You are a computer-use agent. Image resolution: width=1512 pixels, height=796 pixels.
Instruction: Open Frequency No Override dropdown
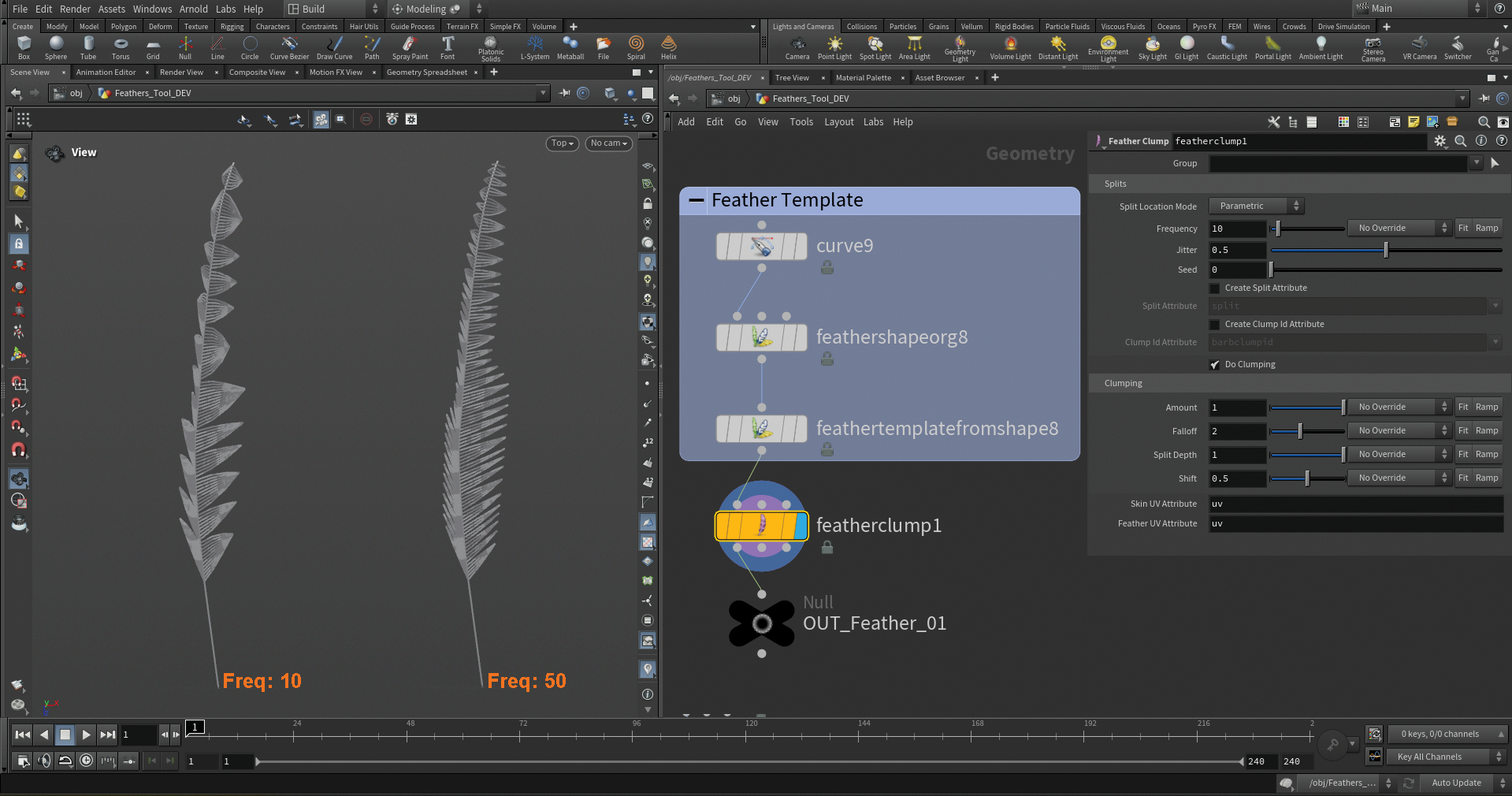pyautogui.click(x=1399, y=228)
